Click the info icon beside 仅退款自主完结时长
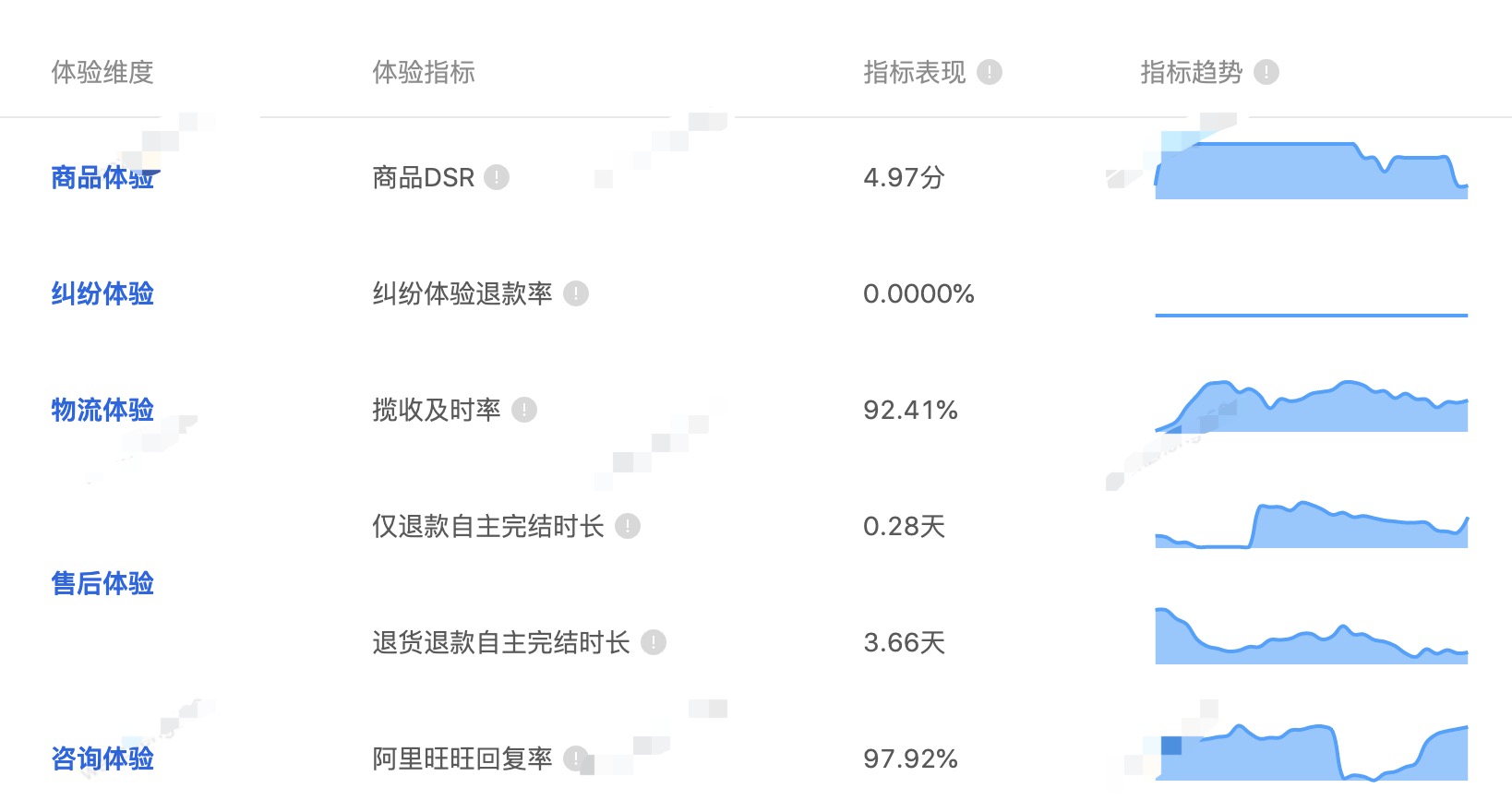The width and height of the screenshot is (1512, 812). pyautogui.click(x=628, y=526)
